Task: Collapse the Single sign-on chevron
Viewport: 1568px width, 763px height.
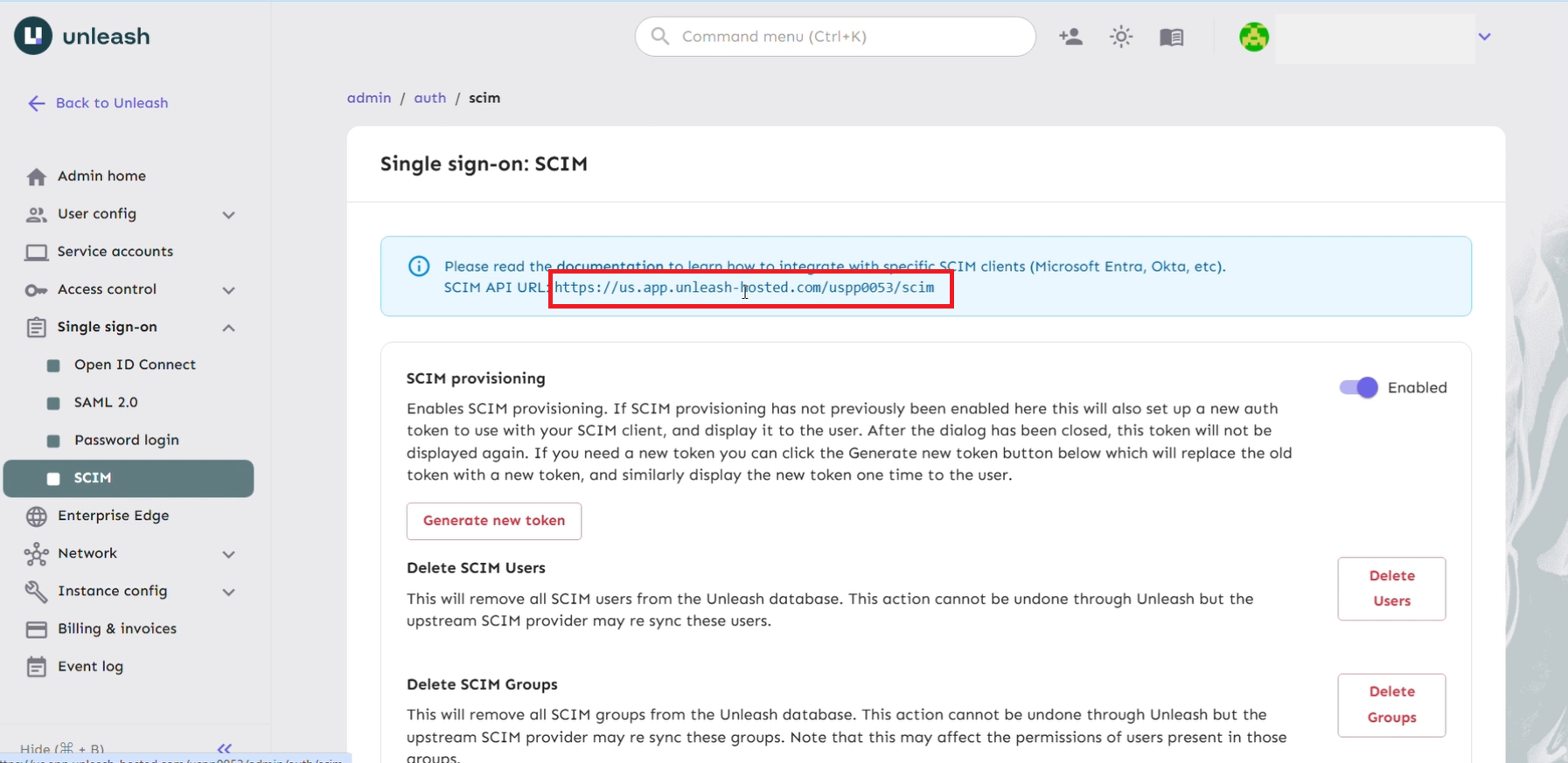Action: pyautogui.click(x=228, y=327)
